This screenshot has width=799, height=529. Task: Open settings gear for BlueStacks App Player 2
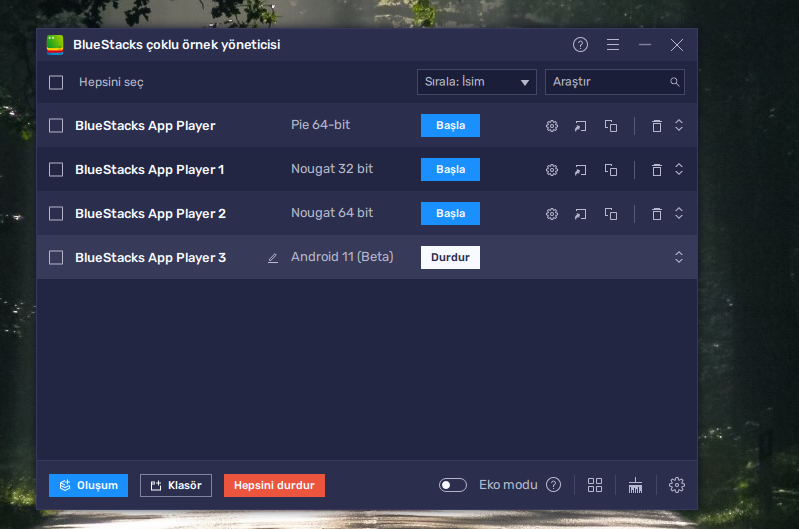point(552,214)
